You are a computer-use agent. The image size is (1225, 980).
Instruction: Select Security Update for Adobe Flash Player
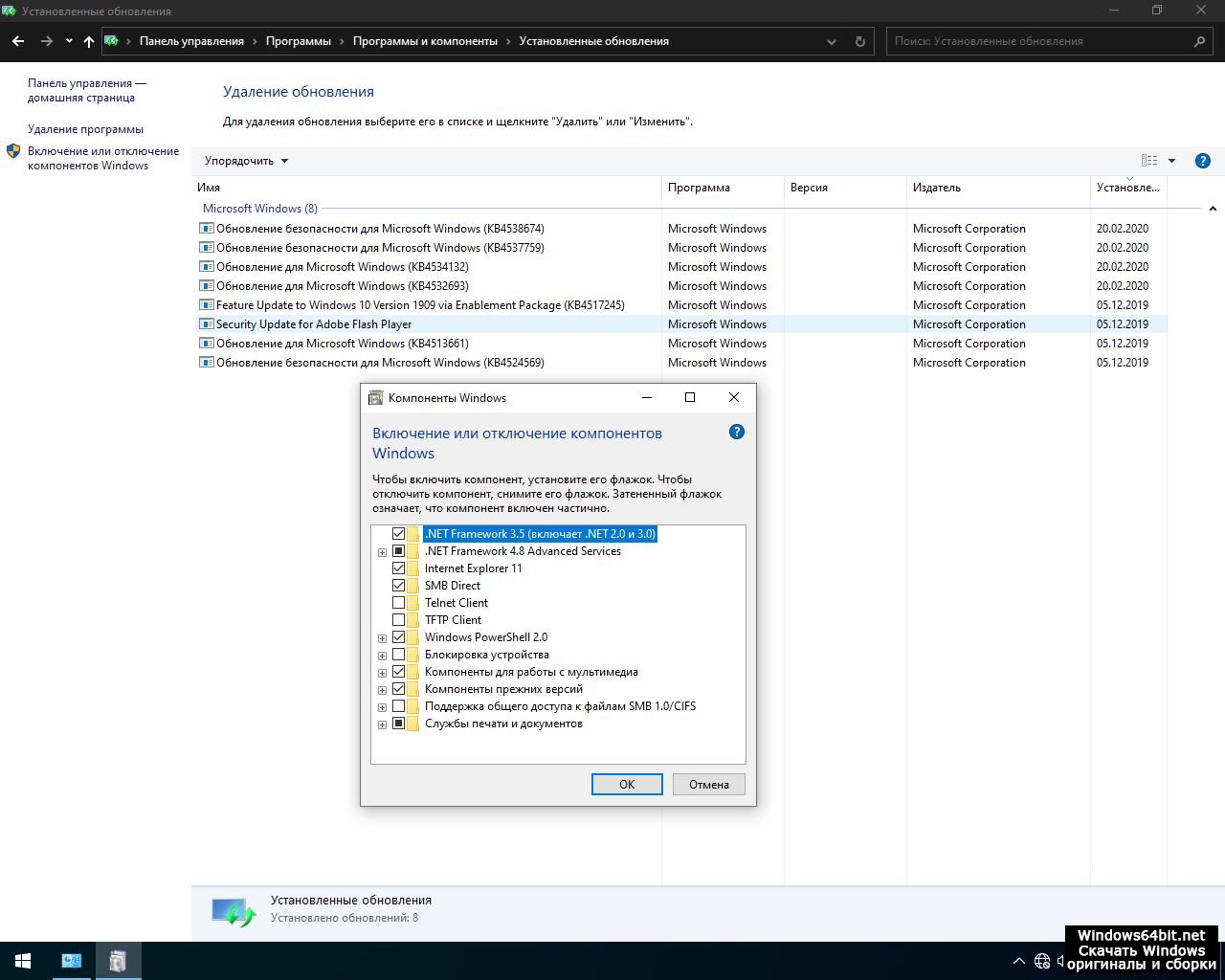[x=314, y=324]
